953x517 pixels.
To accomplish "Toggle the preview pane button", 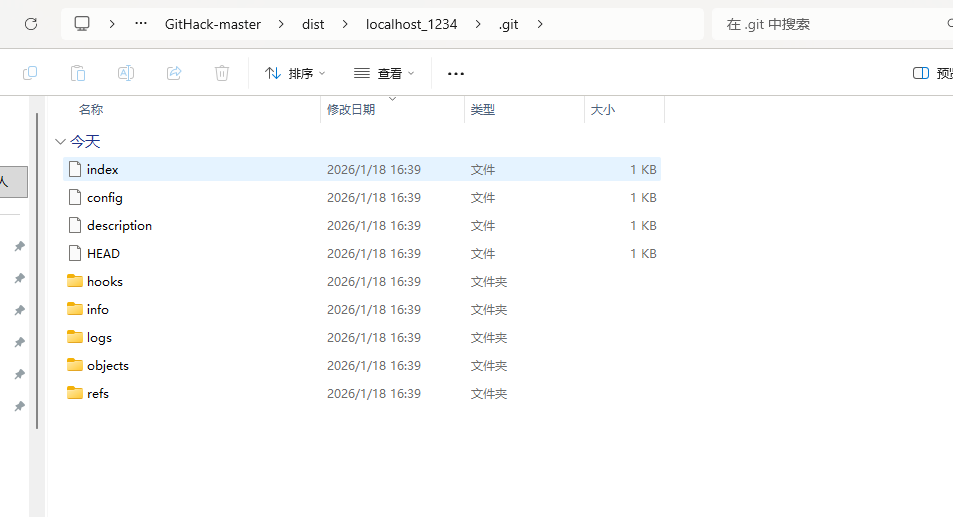I will click(930, 73).
